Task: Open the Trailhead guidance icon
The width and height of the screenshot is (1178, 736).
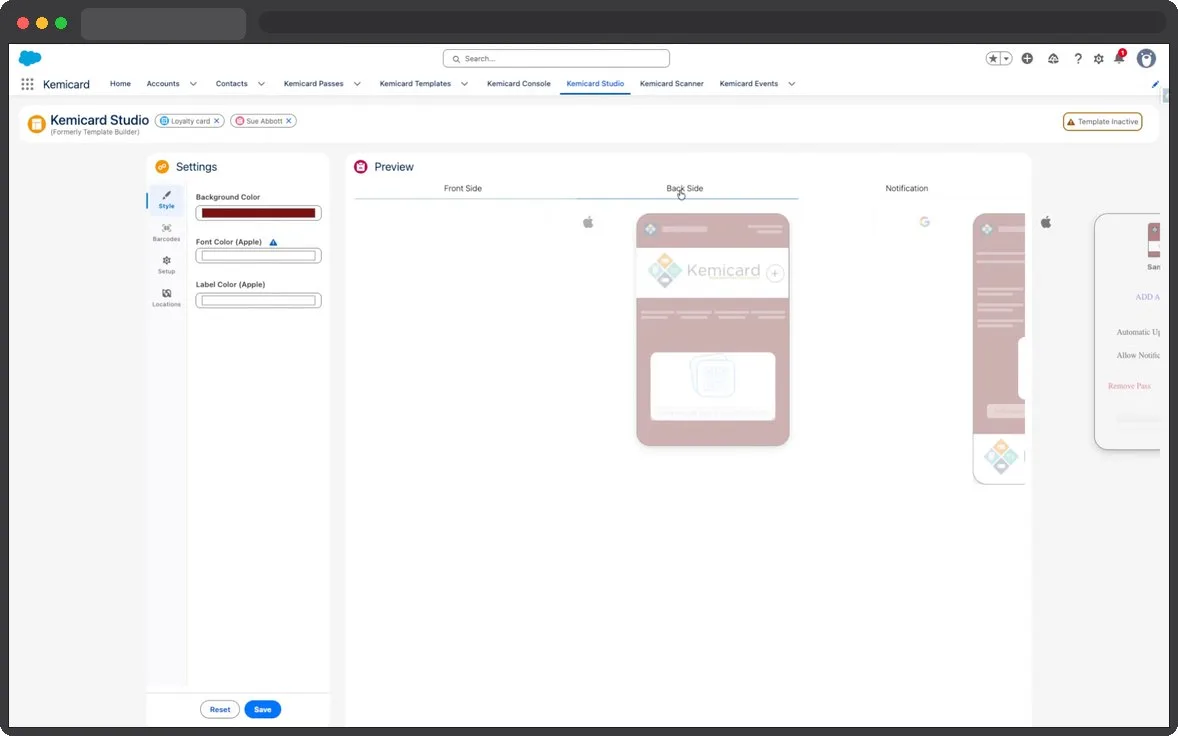Action: (1053, 59)
